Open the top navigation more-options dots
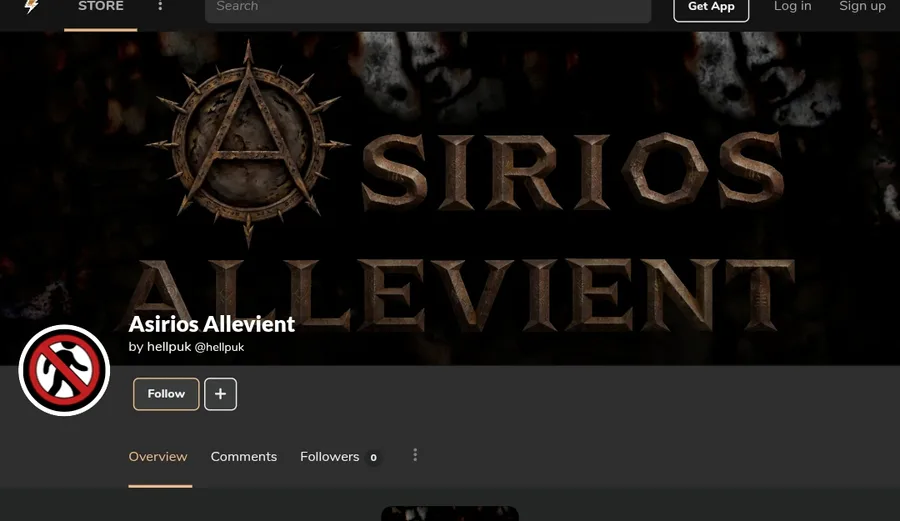 pyautogui.click(x=160, y=6)
